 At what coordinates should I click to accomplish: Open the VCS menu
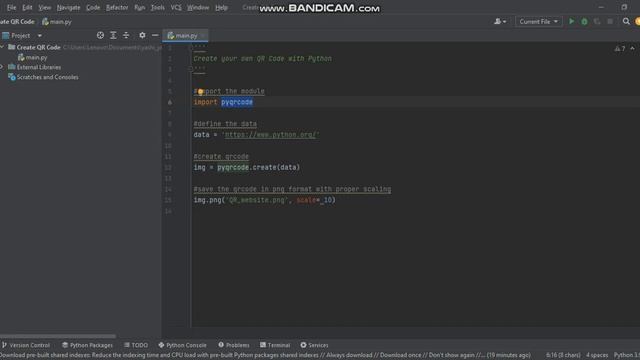(x=176, y=7)
